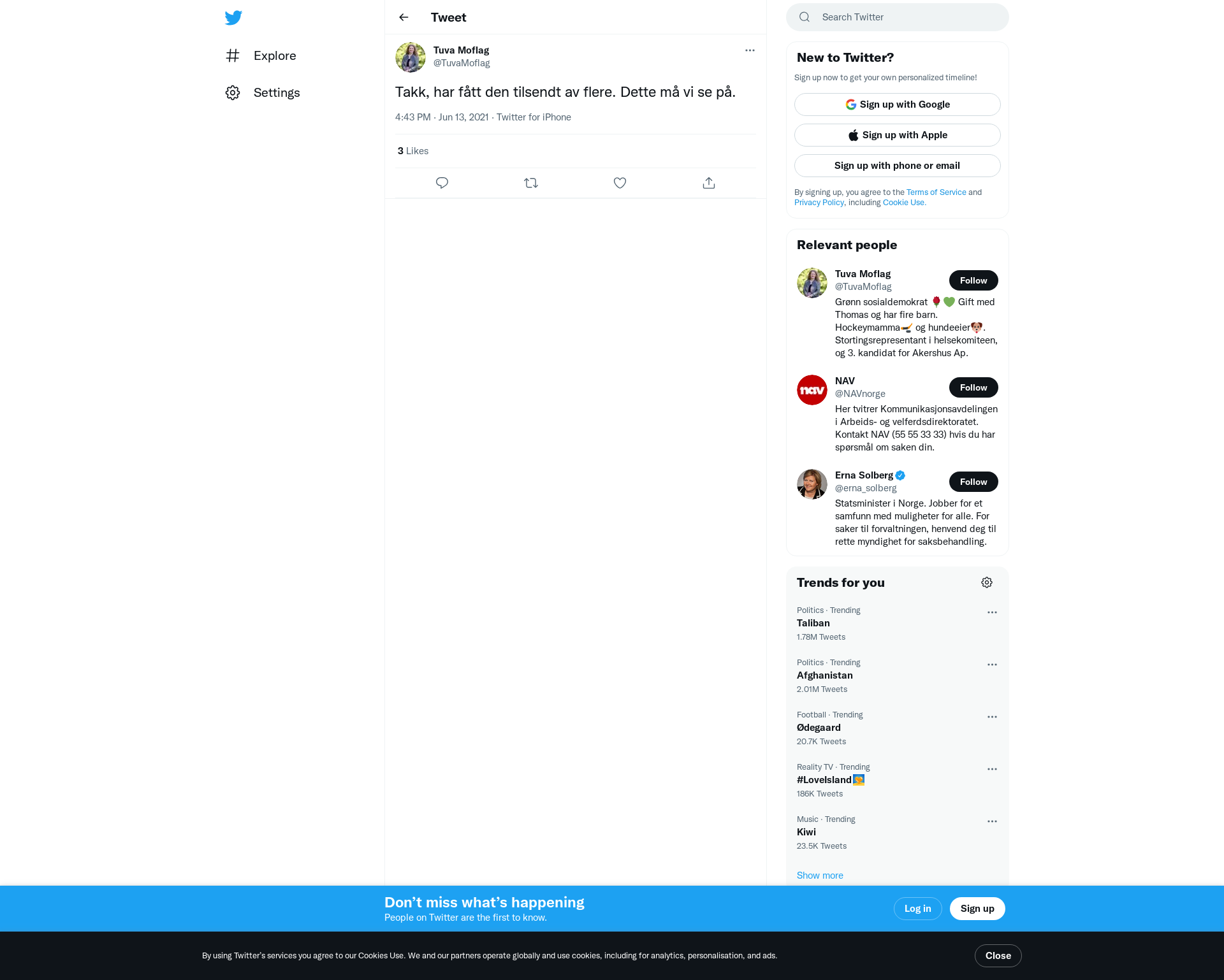Click the Explore hashtag icon
The height and width of the screenshot is (980, 1224).
coord(233,55)
